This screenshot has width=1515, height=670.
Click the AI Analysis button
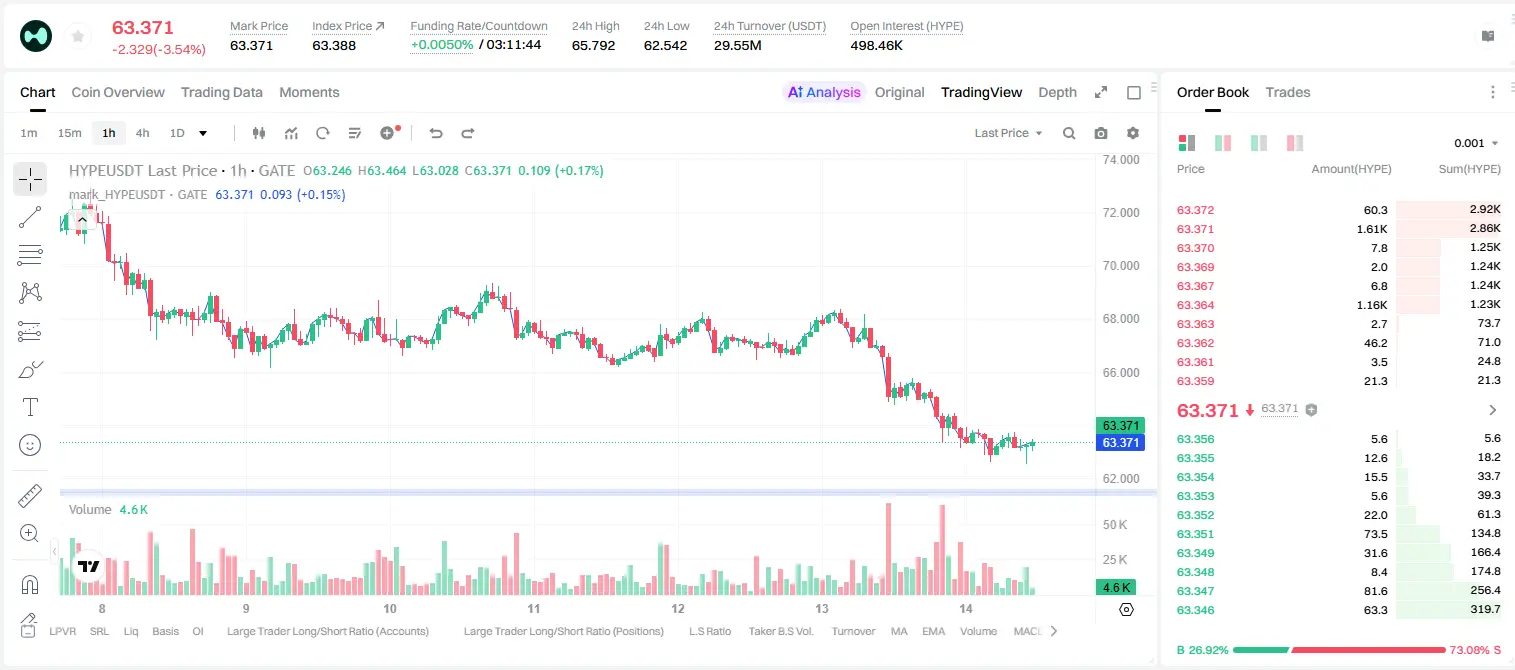pyautogui.click(x=824, y=92)
